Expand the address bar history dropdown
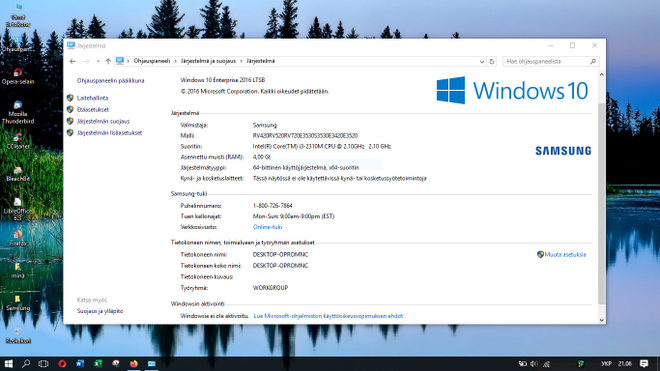Screen dimensions: 660x371 click(482, 61)
